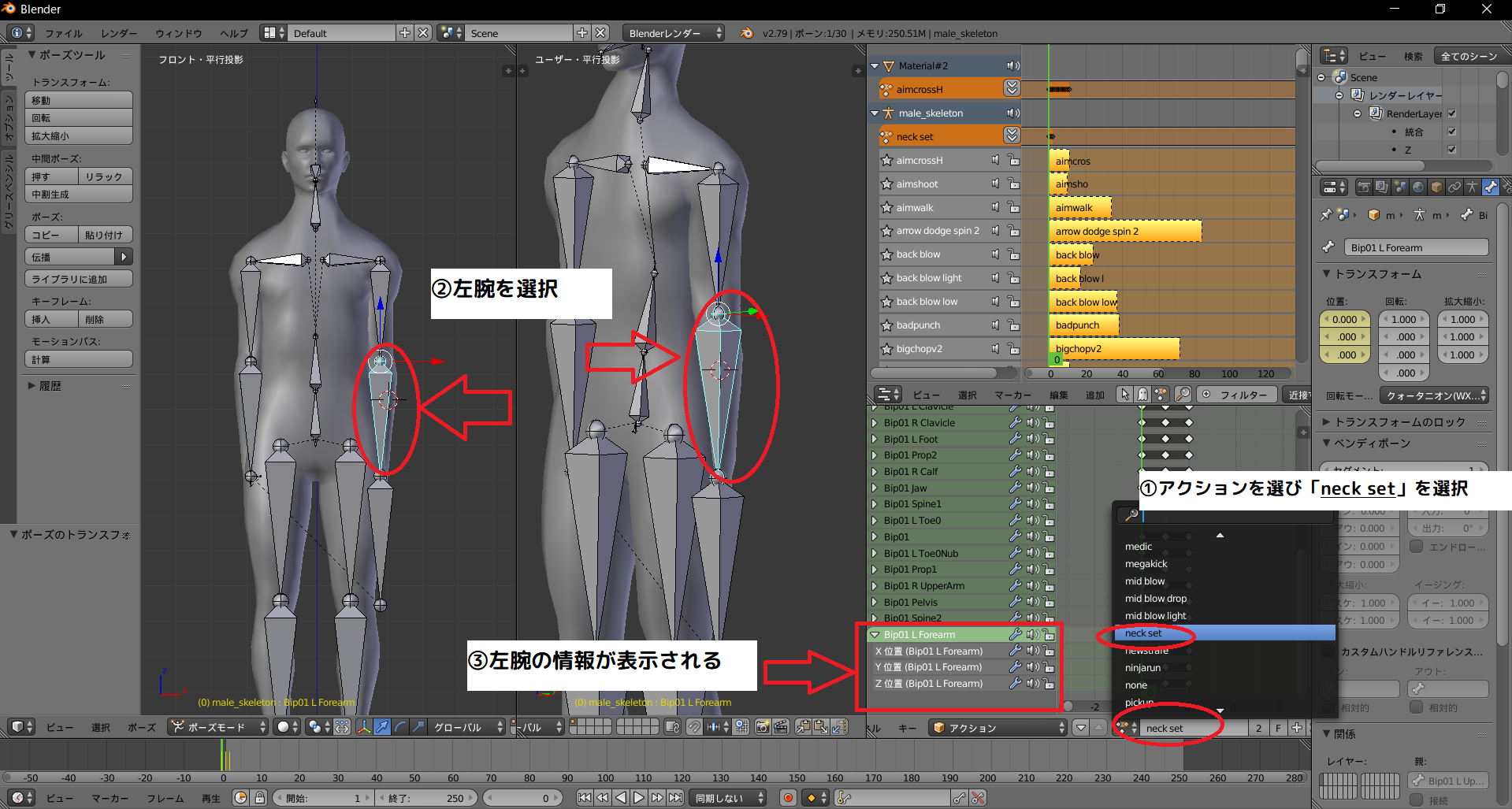Click the OpenGL render image camera icon
The width and height of the screenshot is (1512, 809).
point(763,727)
